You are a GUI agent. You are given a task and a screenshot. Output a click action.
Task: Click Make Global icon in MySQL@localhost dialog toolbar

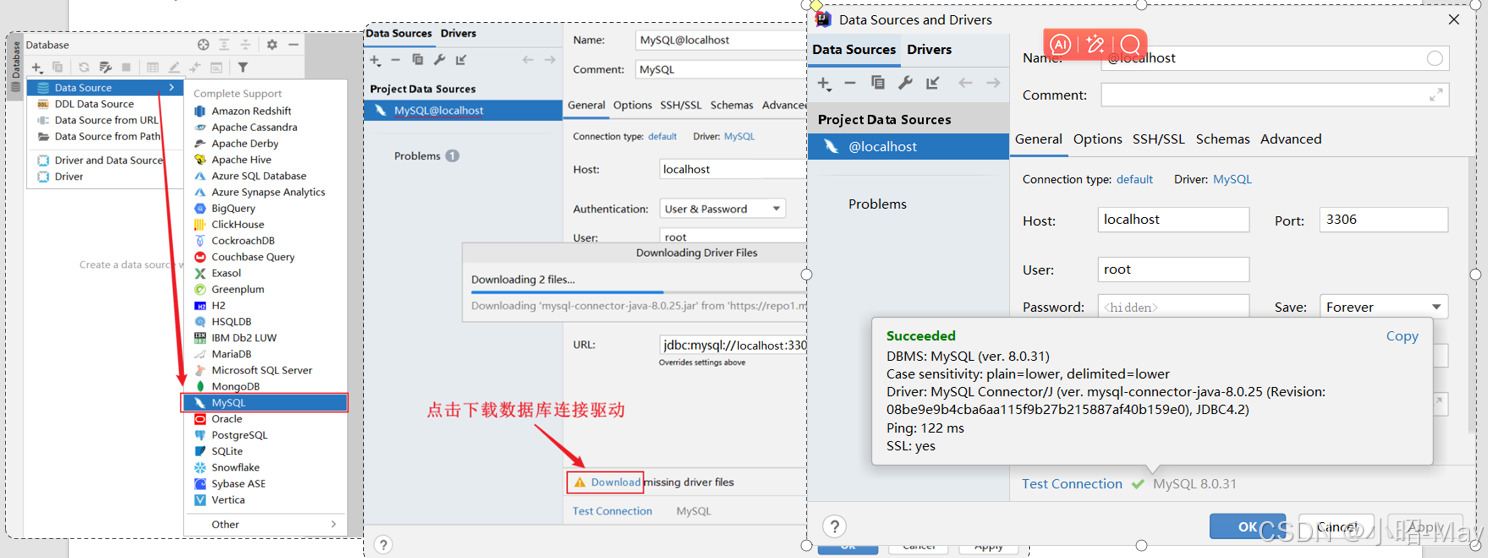click(x=461, y=60)
